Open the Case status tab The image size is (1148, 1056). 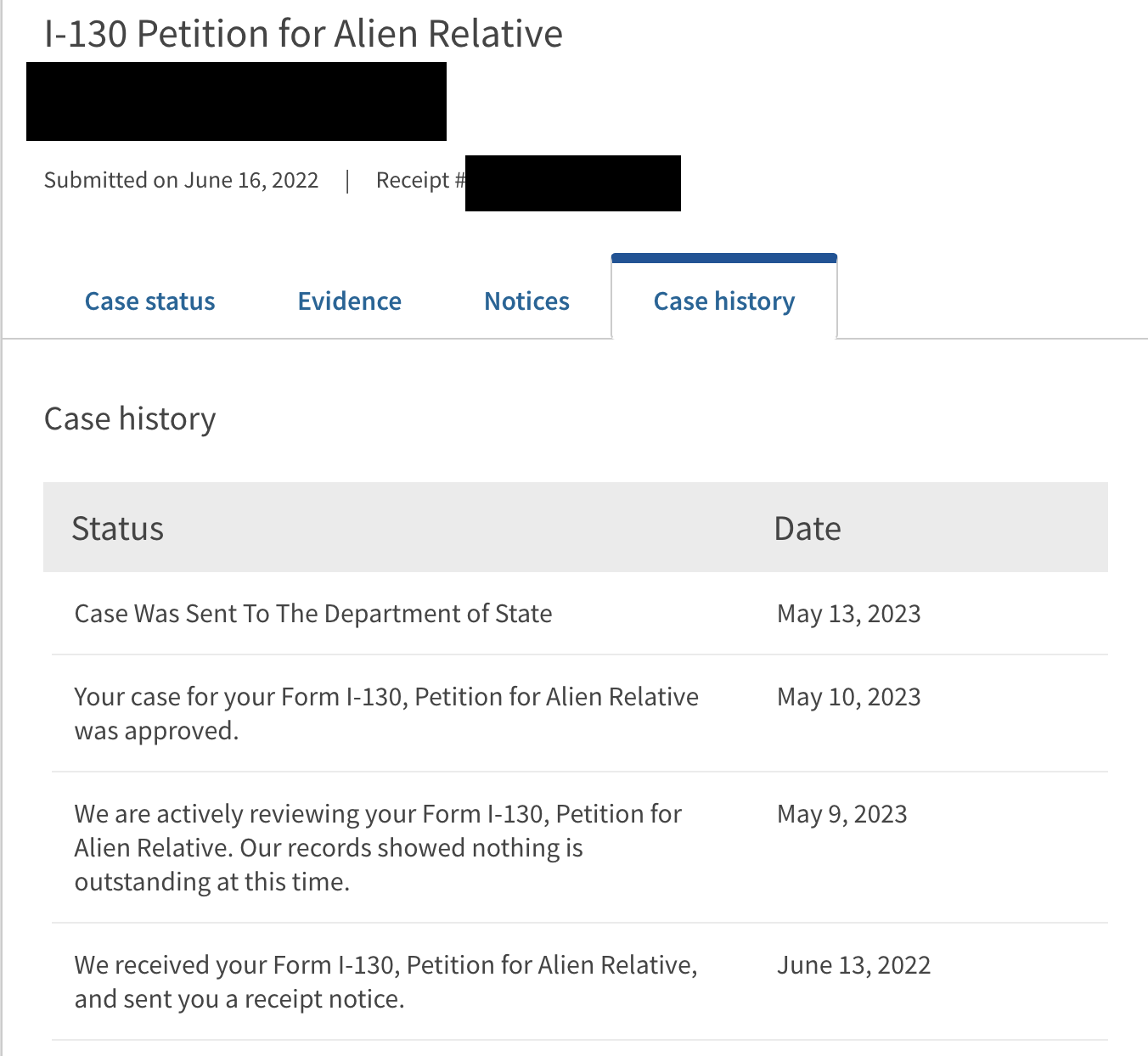149,301
